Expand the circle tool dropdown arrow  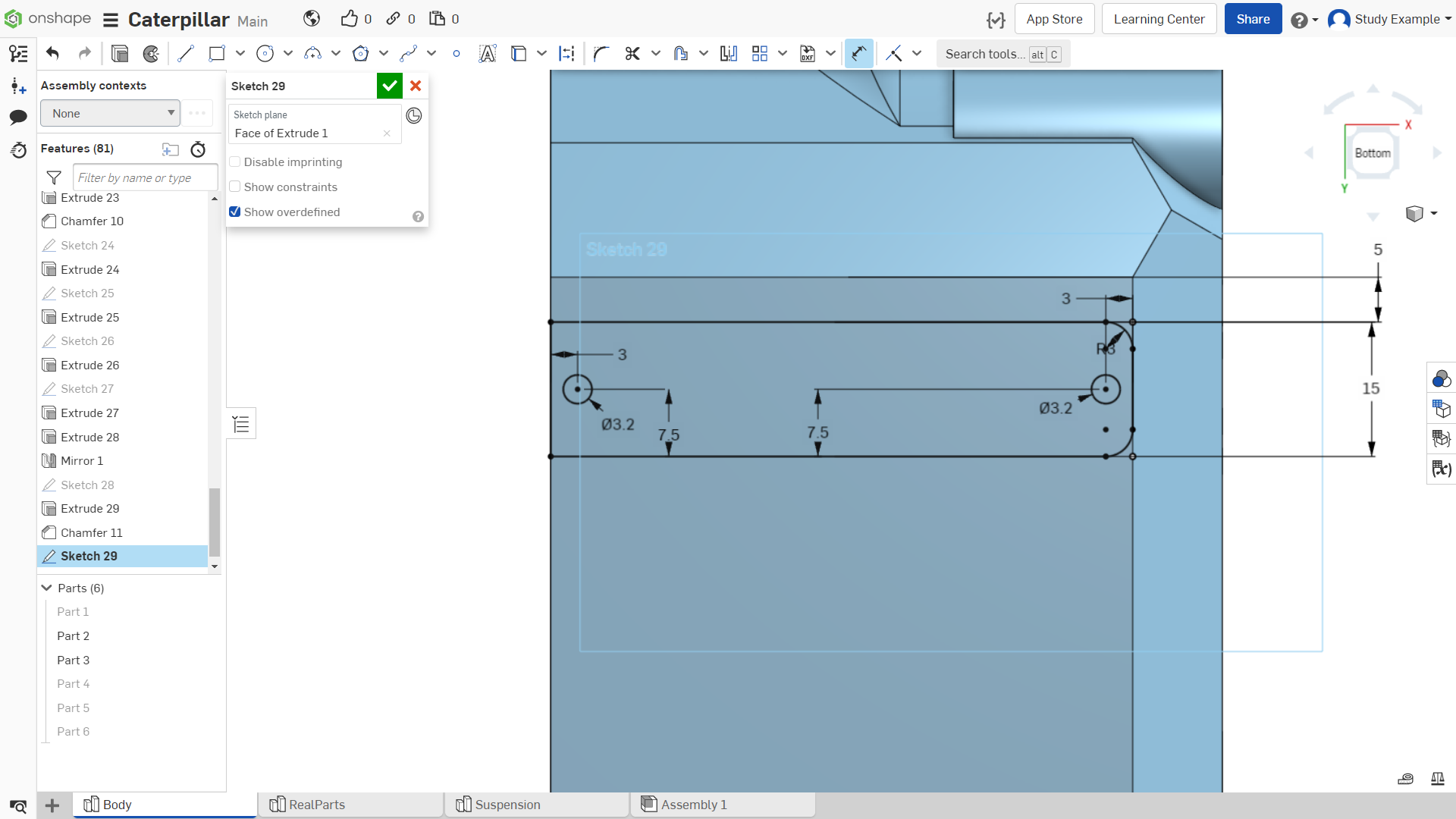coord(288,53)
